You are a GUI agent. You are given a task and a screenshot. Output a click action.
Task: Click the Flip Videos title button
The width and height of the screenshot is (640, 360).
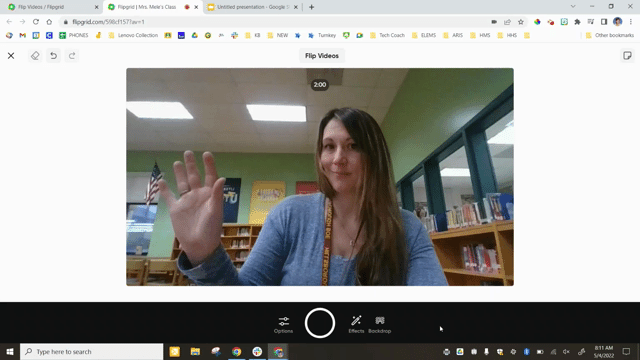point(322,56)
